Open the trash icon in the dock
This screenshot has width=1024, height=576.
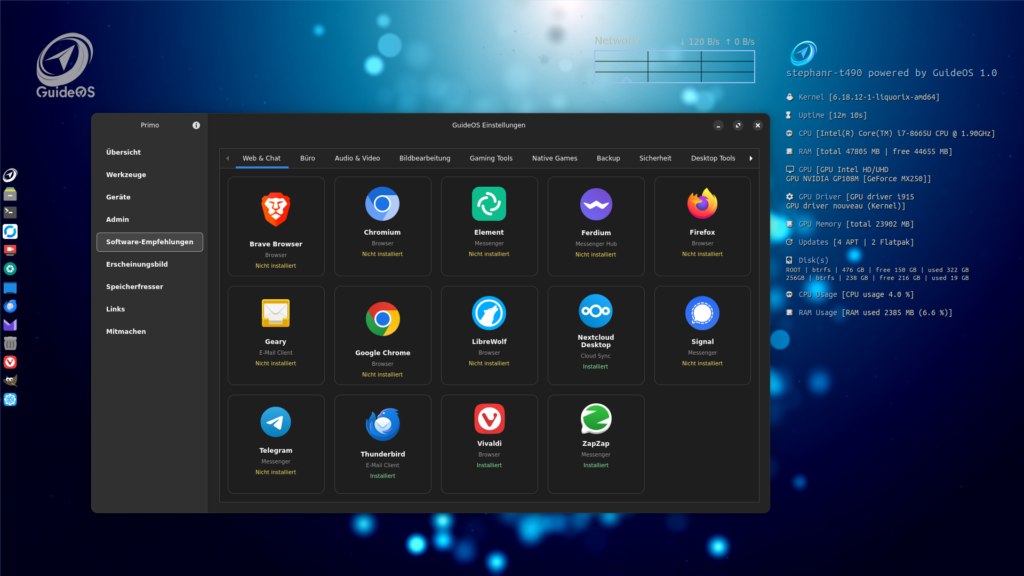10,343
